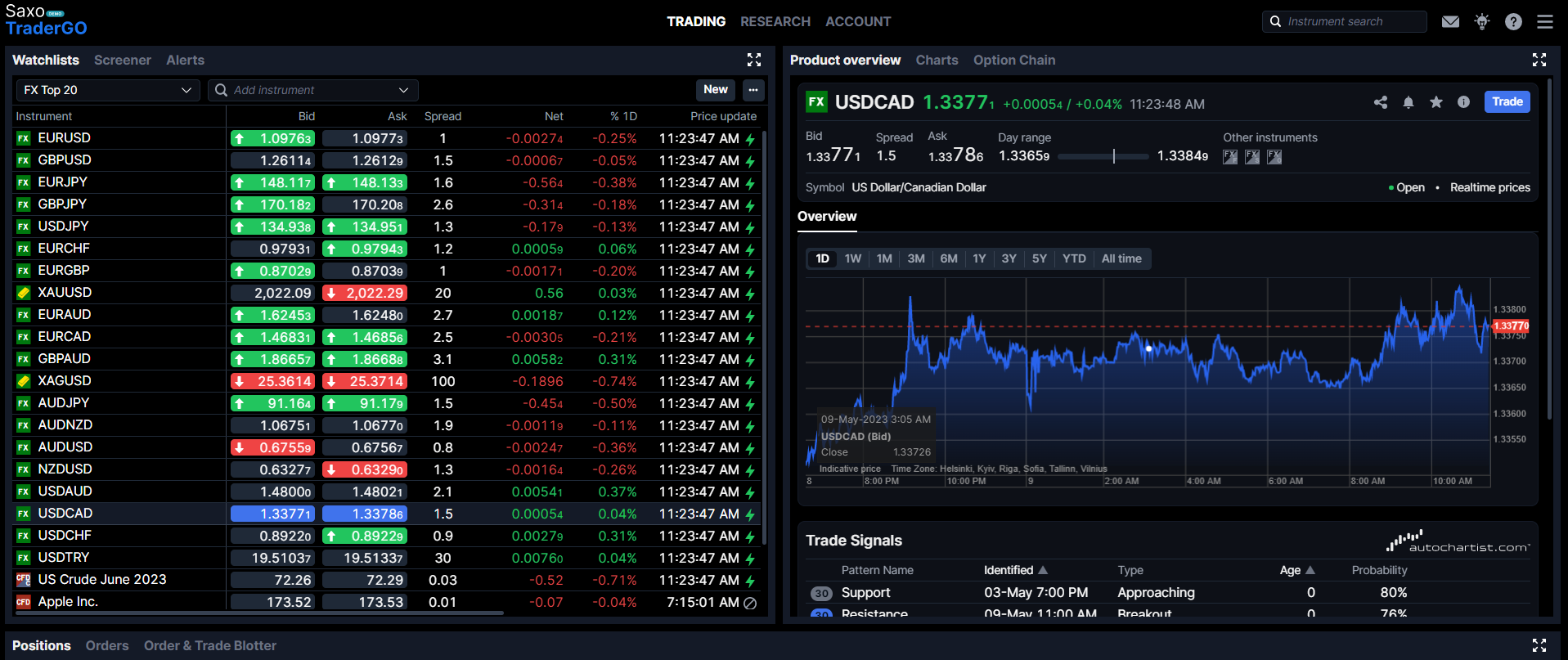This screenshot has height=660, width=1568.
Task: Click the XAUUSD ask price 2,022.29
Action: (x=365, y=293)
